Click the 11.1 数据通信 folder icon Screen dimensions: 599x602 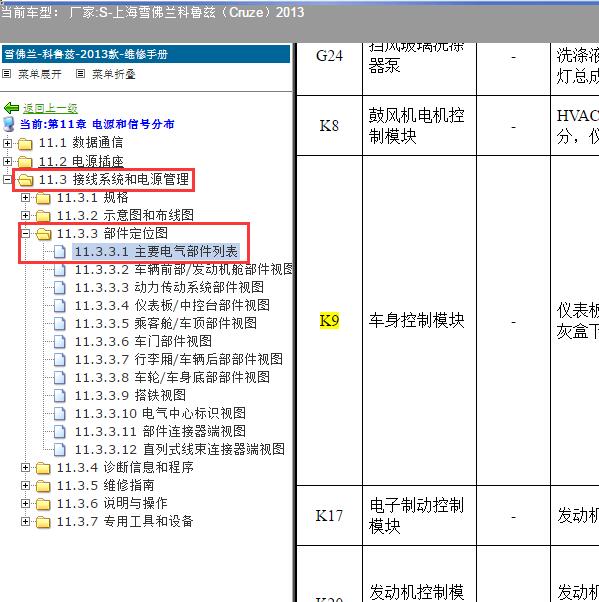coord(25,144)
